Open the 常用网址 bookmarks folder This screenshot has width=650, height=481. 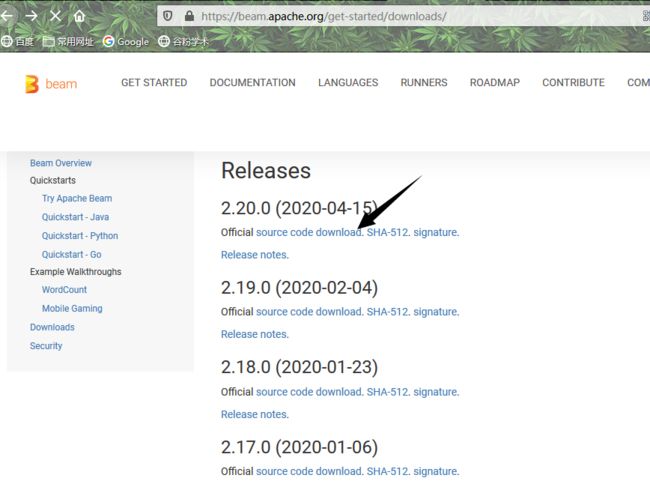coord(68,41)
